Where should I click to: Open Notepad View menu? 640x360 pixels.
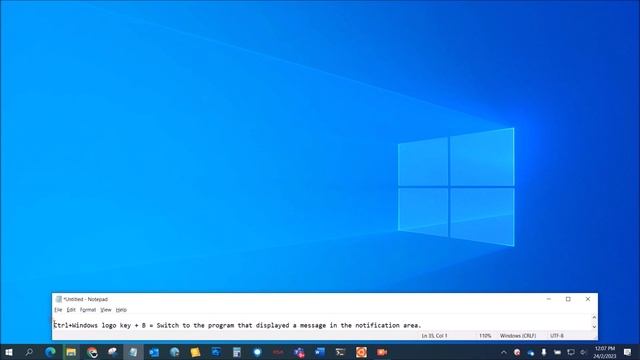(x=106, y=310)
